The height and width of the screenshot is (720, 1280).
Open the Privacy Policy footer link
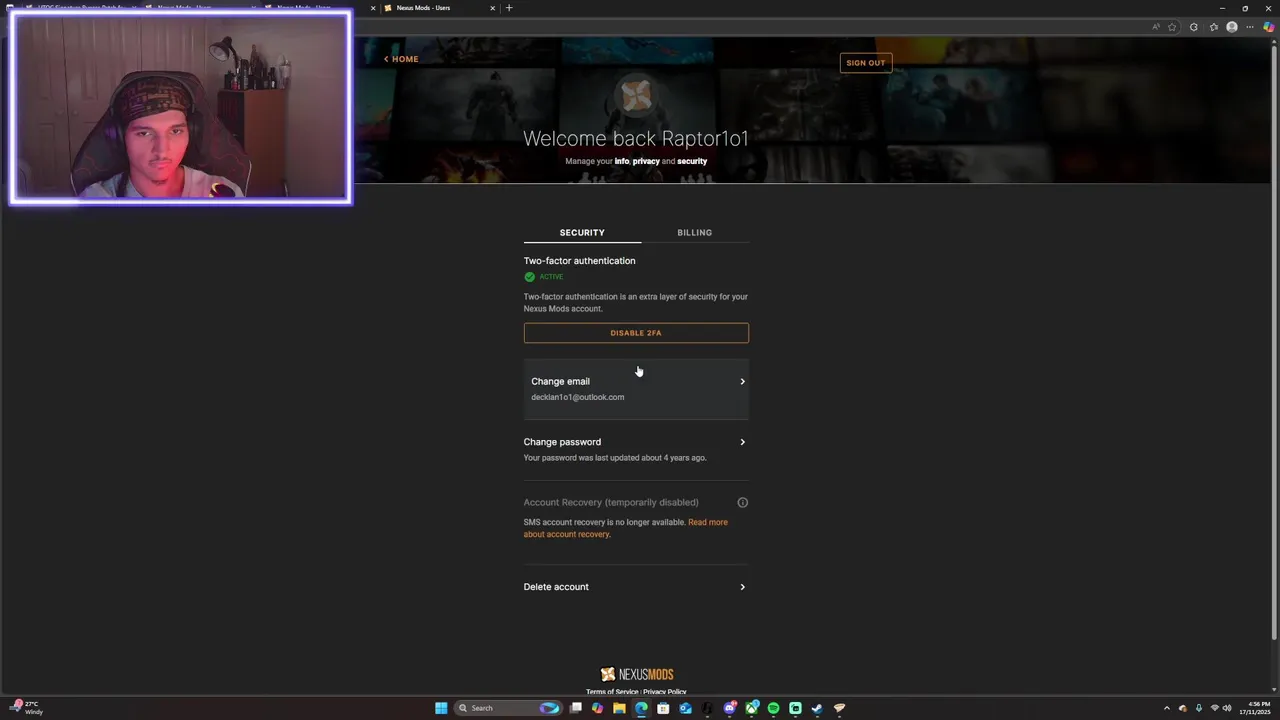click(665, 692)
